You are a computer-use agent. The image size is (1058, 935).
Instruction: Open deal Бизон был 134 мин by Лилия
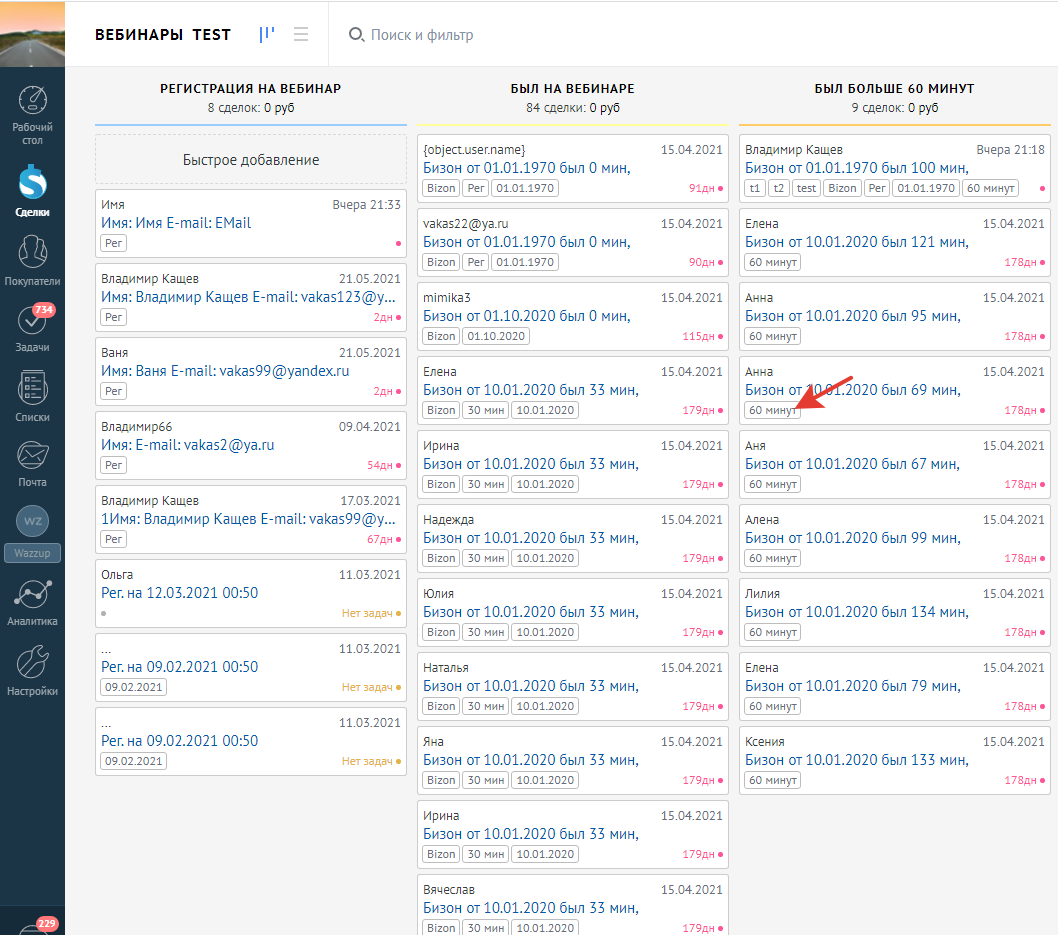click(x=856, y=612)
